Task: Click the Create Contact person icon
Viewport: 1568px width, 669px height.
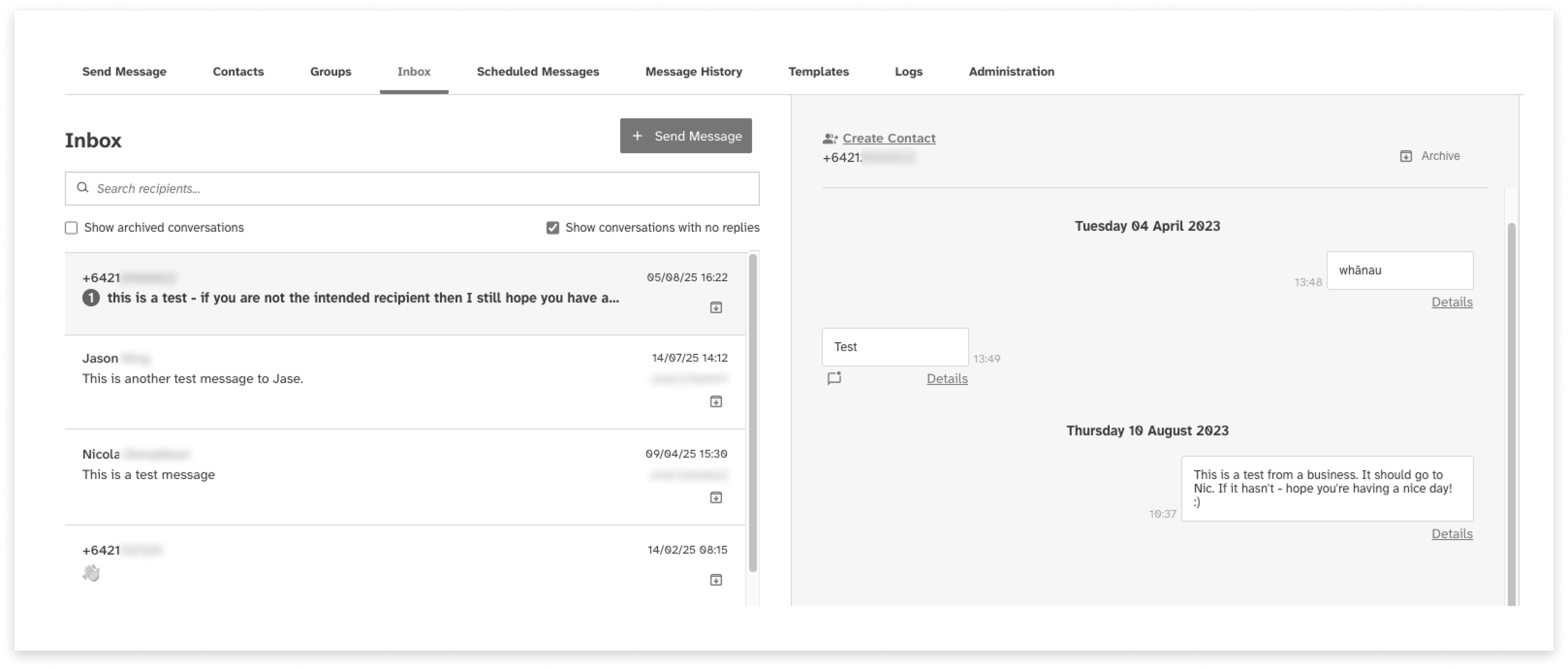Action: pos(830,138)
